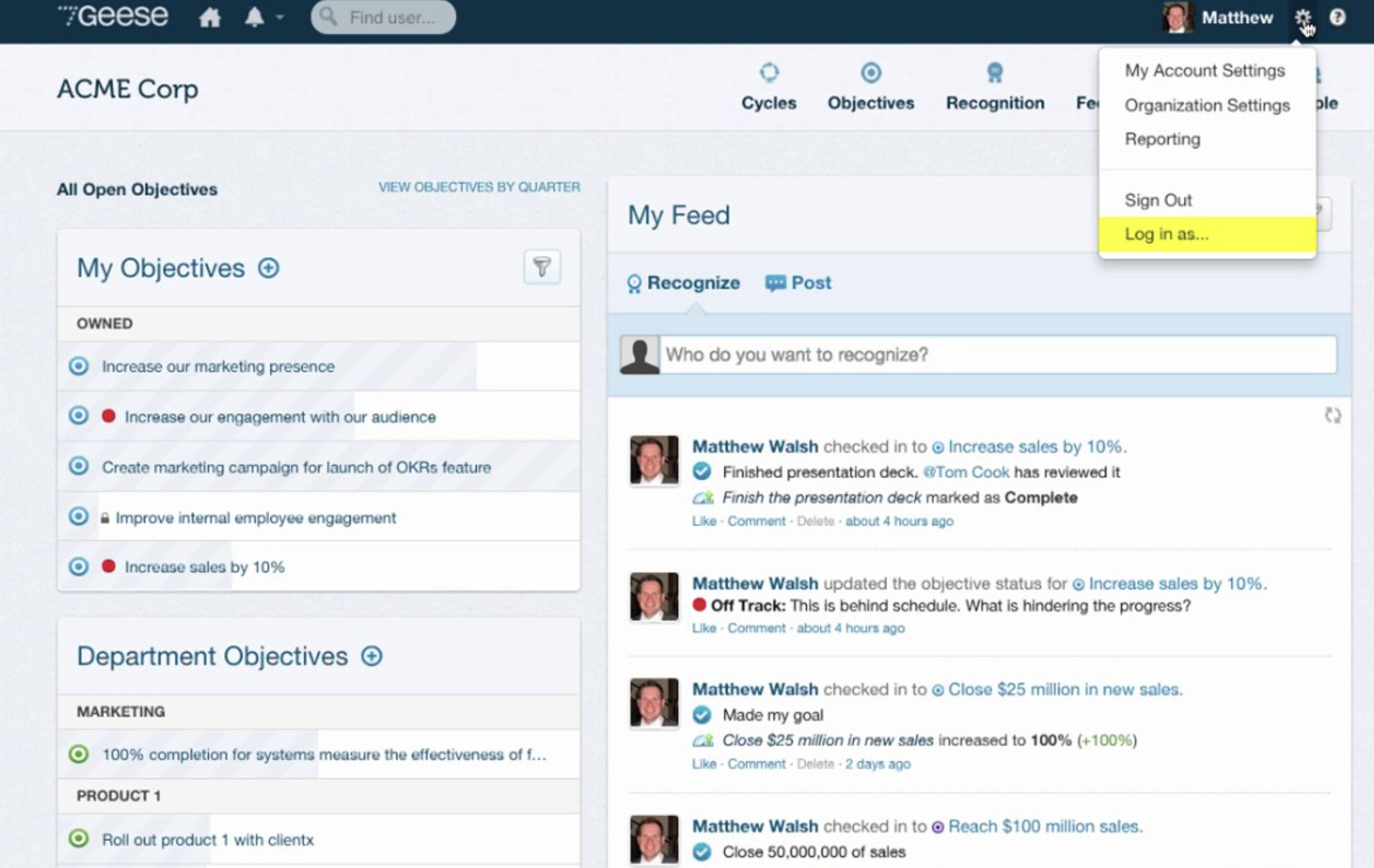Open the My Objectives filter button
The width and height of the screenshot is (1374, 868).
pyautogui.click(x=542, y=267)
